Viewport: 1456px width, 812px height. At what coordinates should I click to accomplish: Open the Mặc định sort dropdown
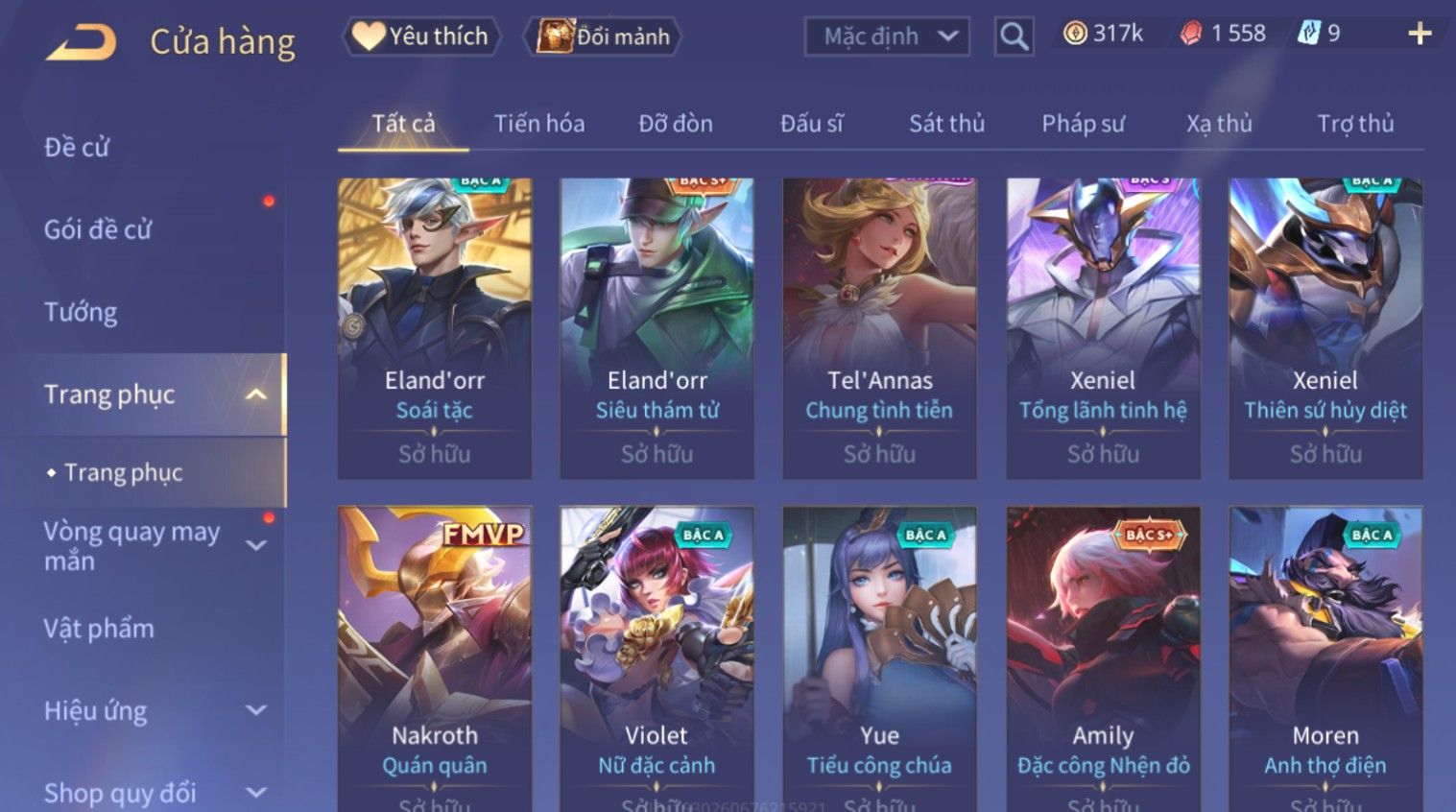(887, 36)
